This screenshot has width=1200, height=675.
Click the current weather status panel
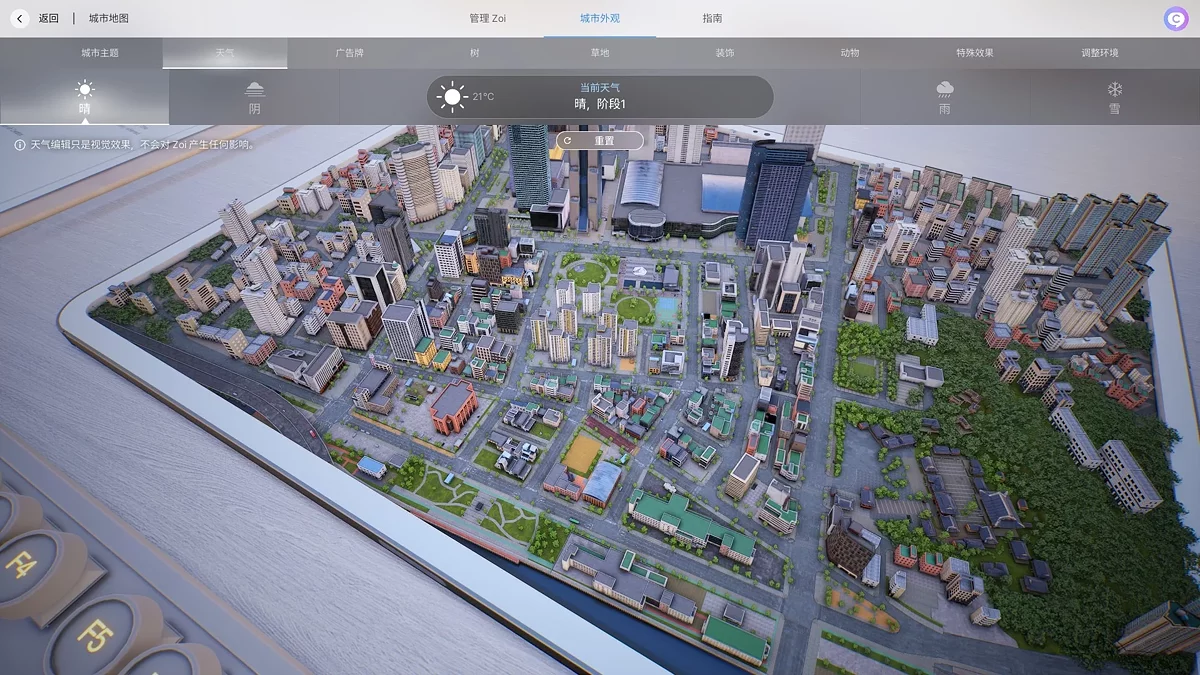pyautogui.click(x=600, y=97)
